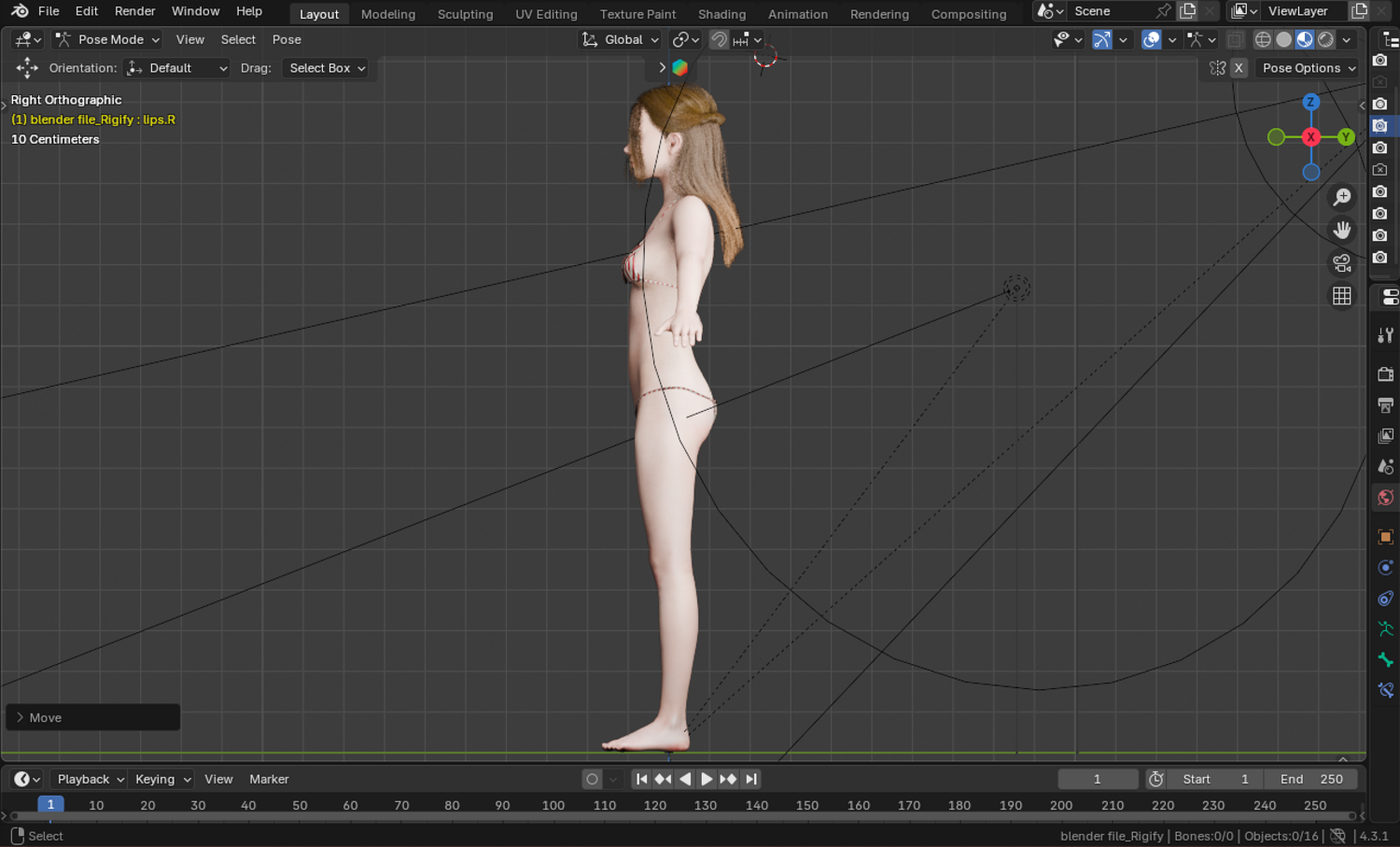Toggle the camera view icon
This screenshot has height=847, width=1400.
tap(1342, 263)
